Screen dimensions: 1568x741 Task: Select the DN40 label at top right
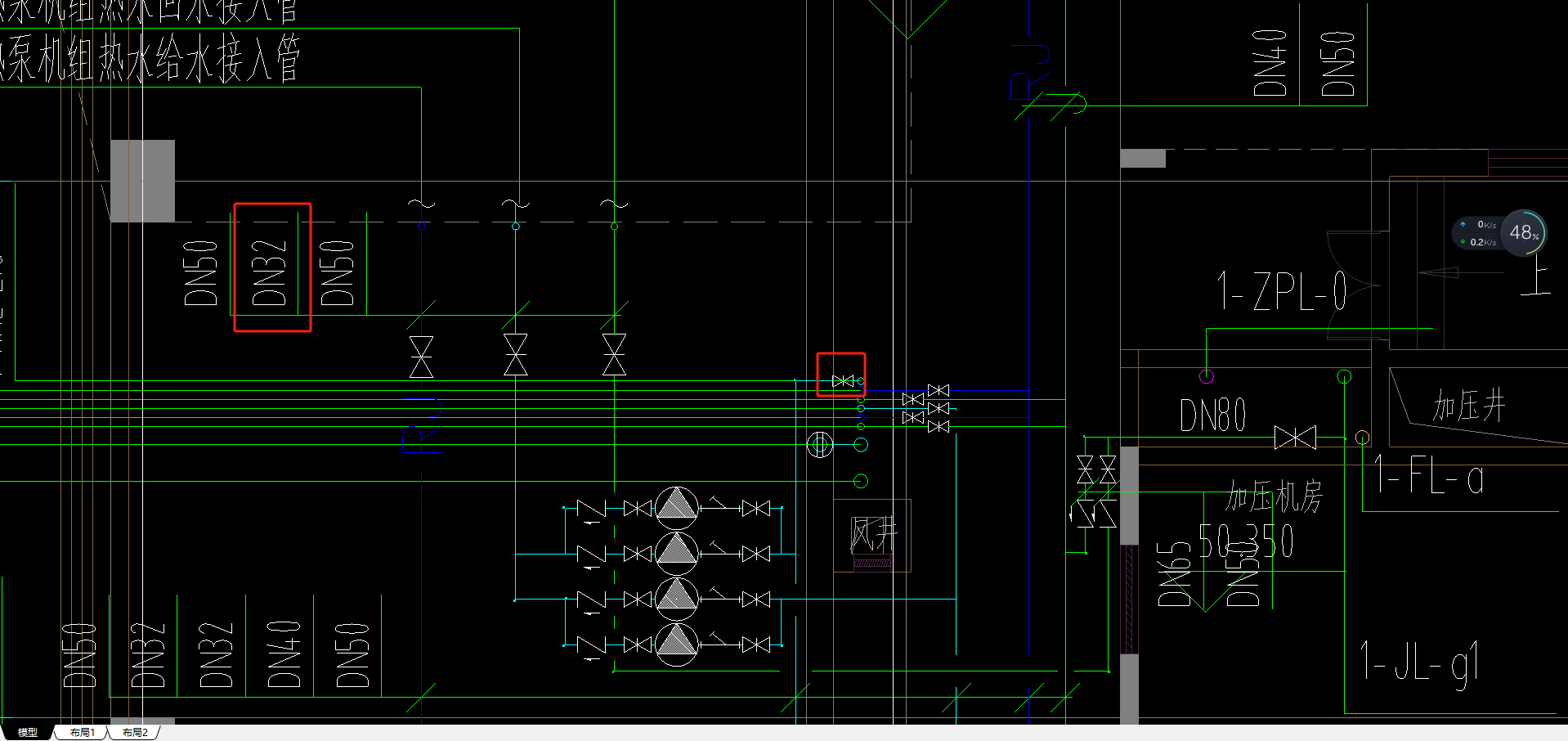pos(1270,62)
